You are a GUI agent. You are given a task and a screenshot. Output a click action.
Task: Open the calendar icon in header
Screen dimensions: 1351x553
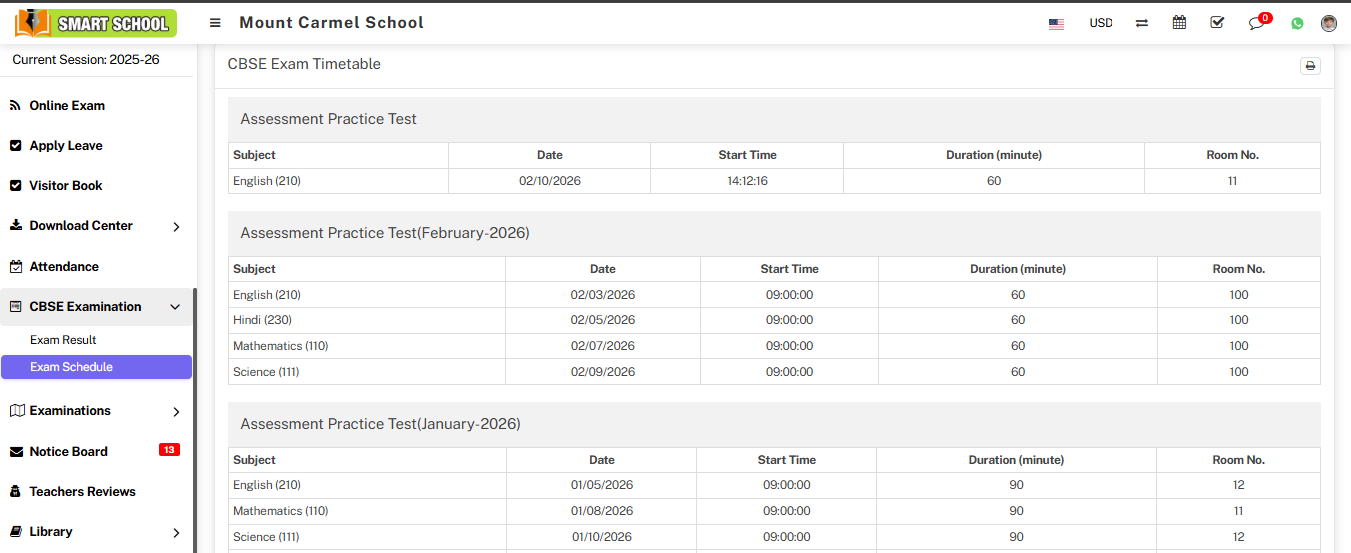coord(1179,23)
